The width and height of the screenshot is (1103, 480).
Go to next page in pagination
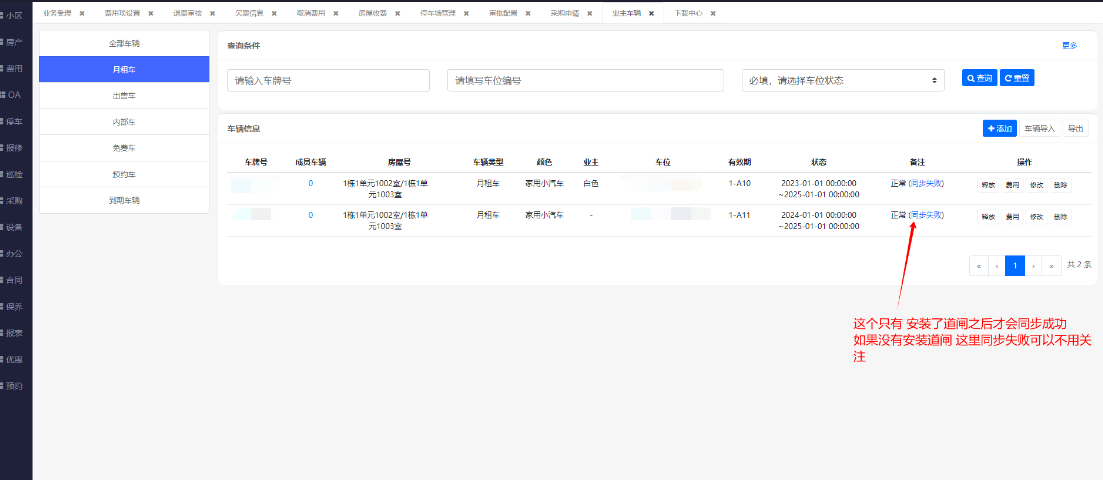1033,265
